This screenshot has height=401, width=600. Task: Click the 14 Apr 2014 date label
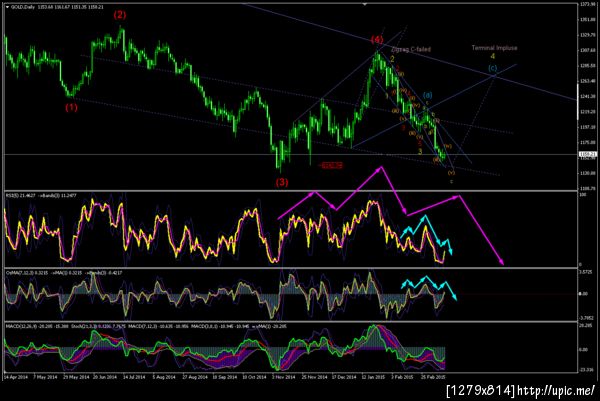coord(16,377)
